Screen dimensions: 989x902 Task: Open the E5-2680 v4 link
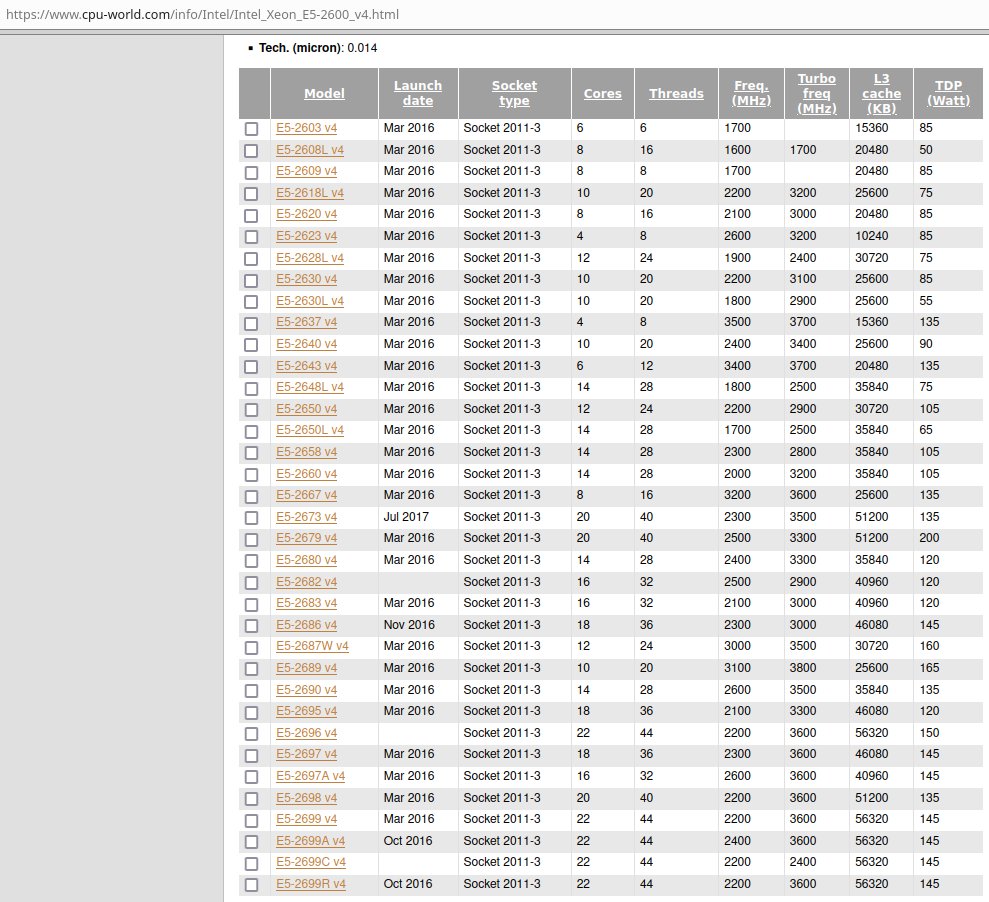(307, 560)
